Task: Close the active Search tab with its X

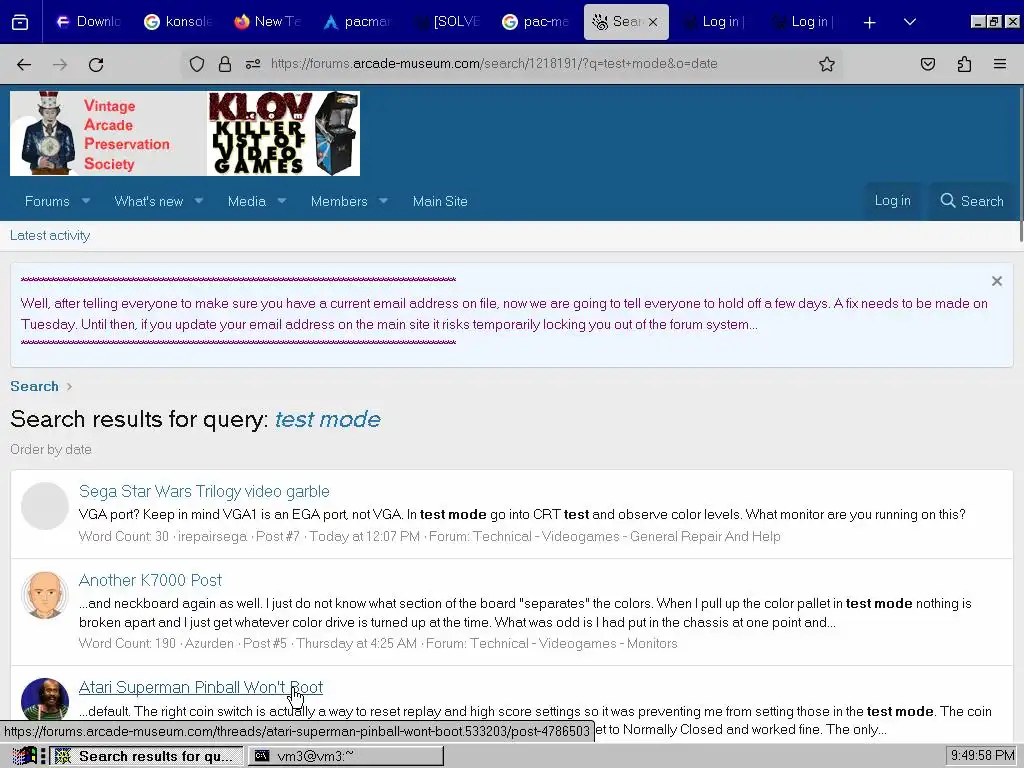Action: [653, 22]
